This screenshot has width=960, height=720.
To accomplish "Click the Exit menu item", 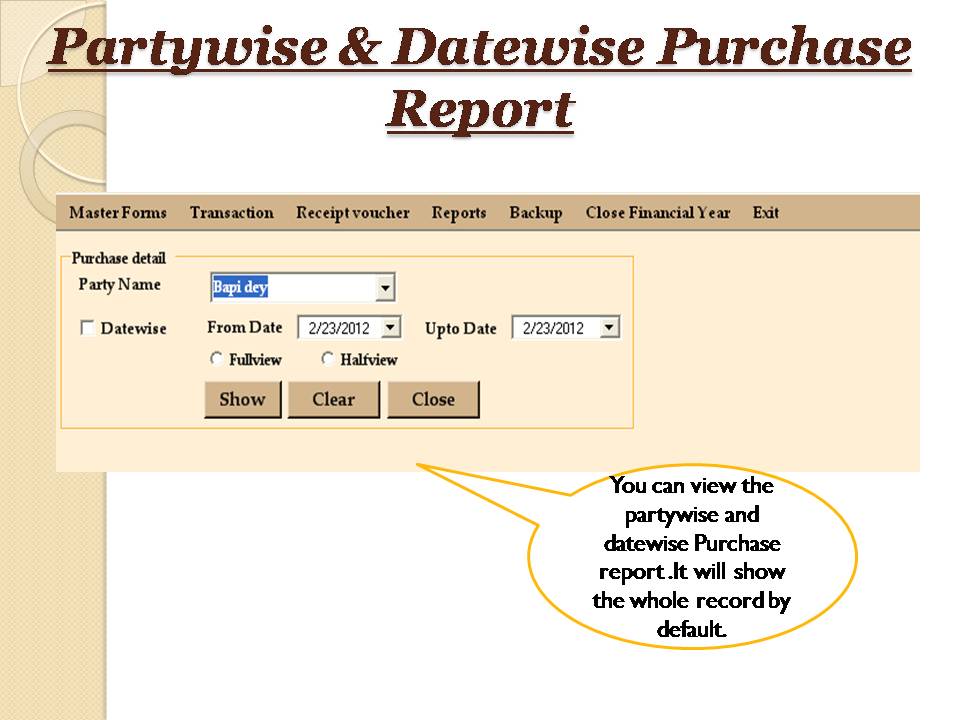I will coord(765,212).
